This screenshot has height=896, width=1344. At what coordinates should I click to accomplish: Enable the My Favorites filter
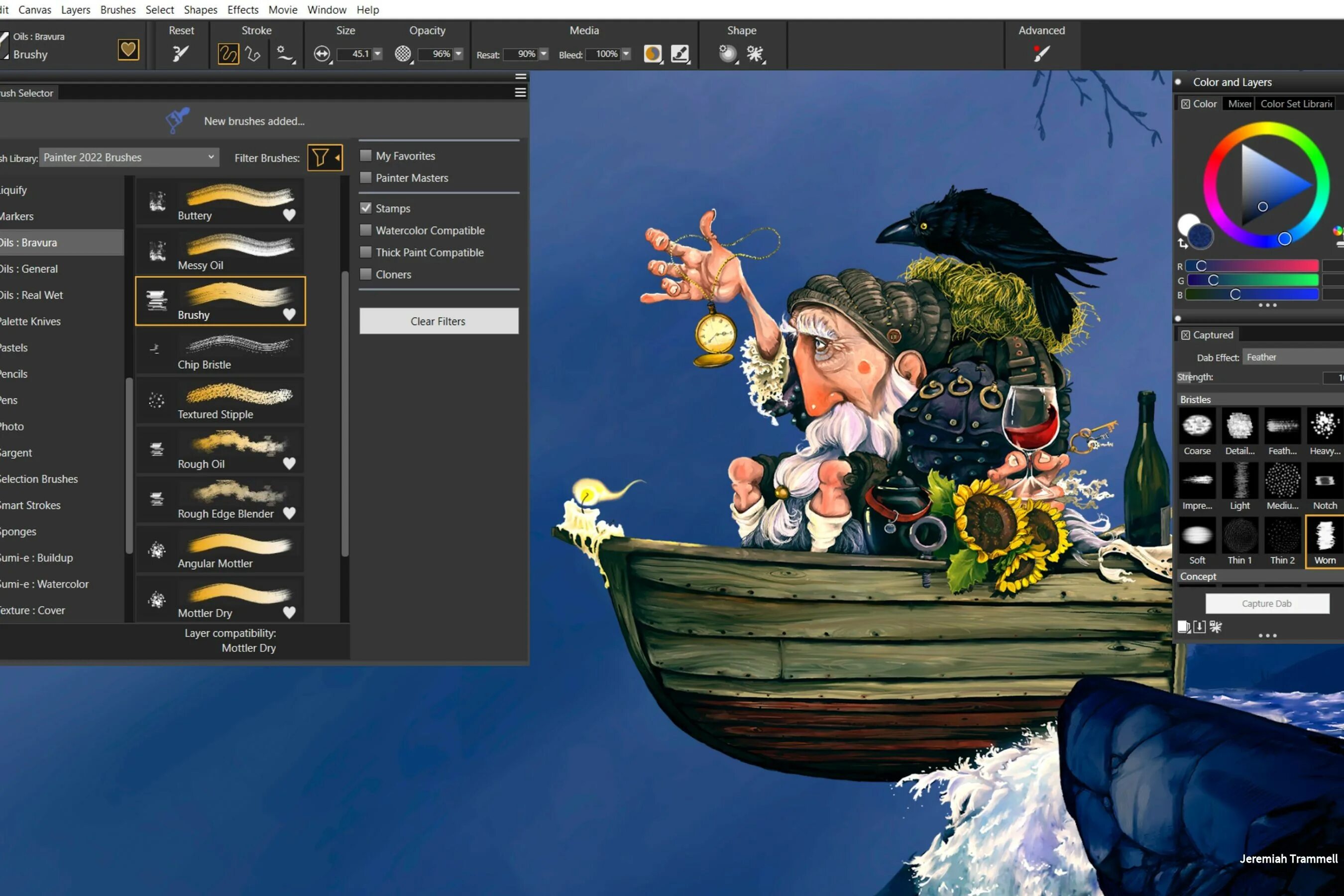(365, 156)
